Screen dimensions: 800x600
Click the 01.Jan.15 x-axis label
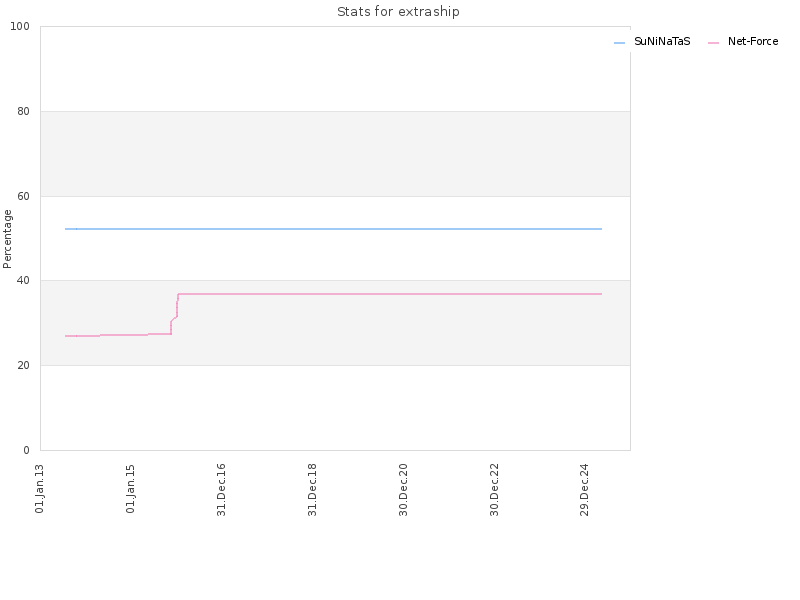[x=131, y=489]
